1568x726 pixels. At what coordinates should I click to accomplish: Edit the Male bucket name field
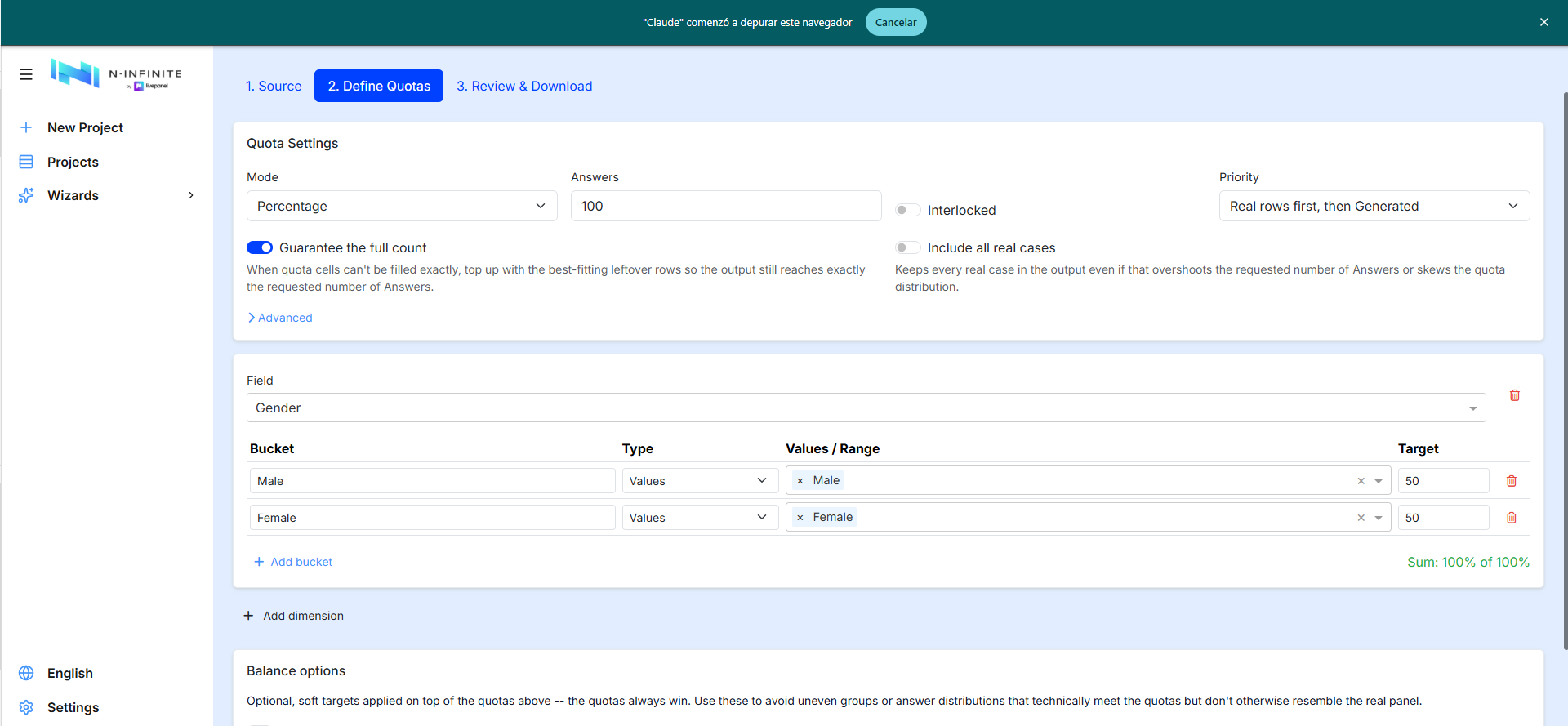point(433,481)
